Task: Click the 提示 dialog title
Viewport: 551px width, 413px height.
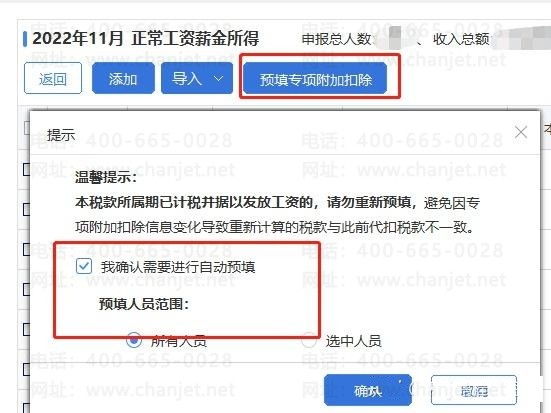Action: pyautogui.click(x=61, y=135)
